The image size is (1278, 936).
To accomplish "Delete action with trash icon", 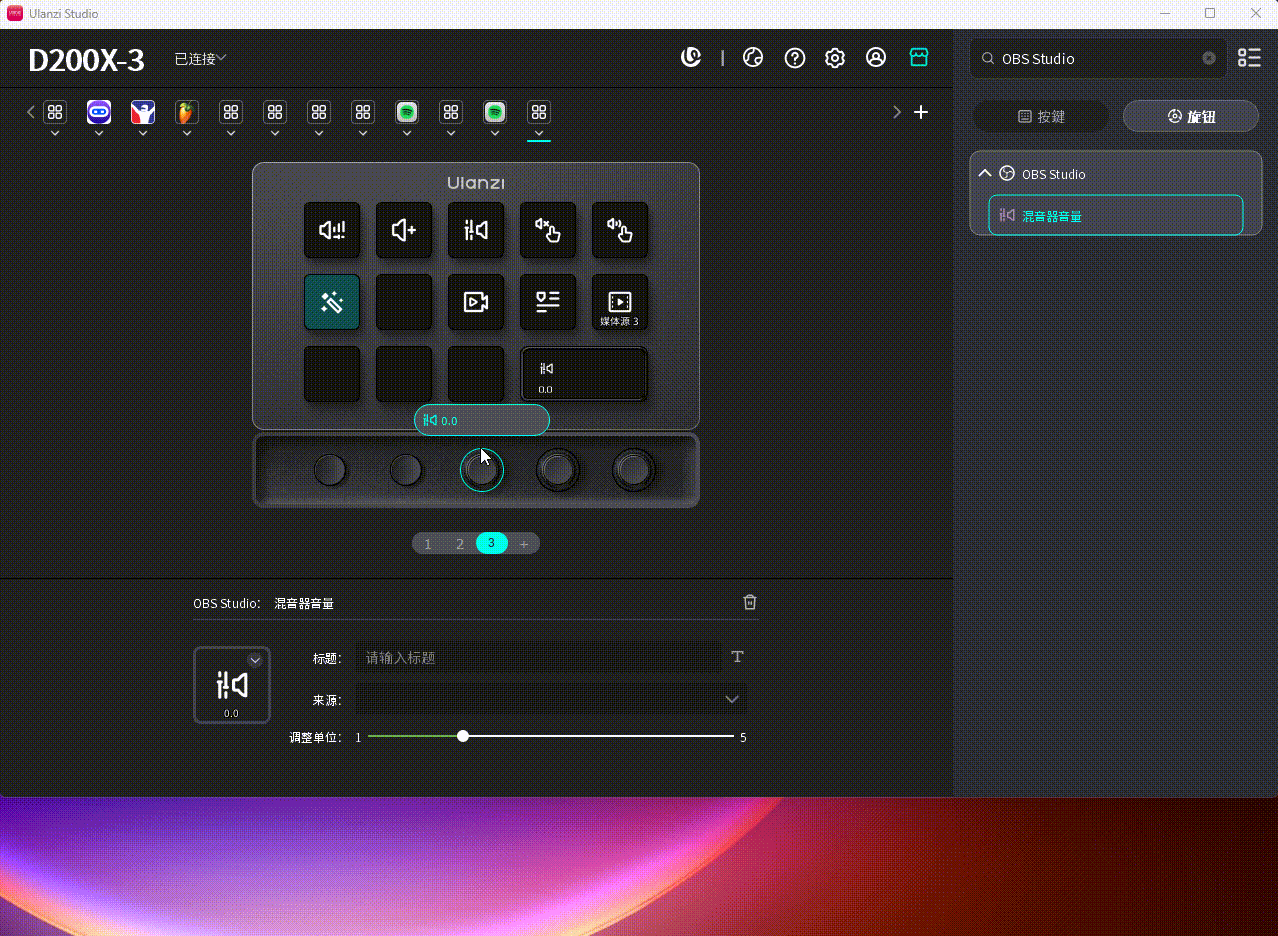I will pos(750,602).
